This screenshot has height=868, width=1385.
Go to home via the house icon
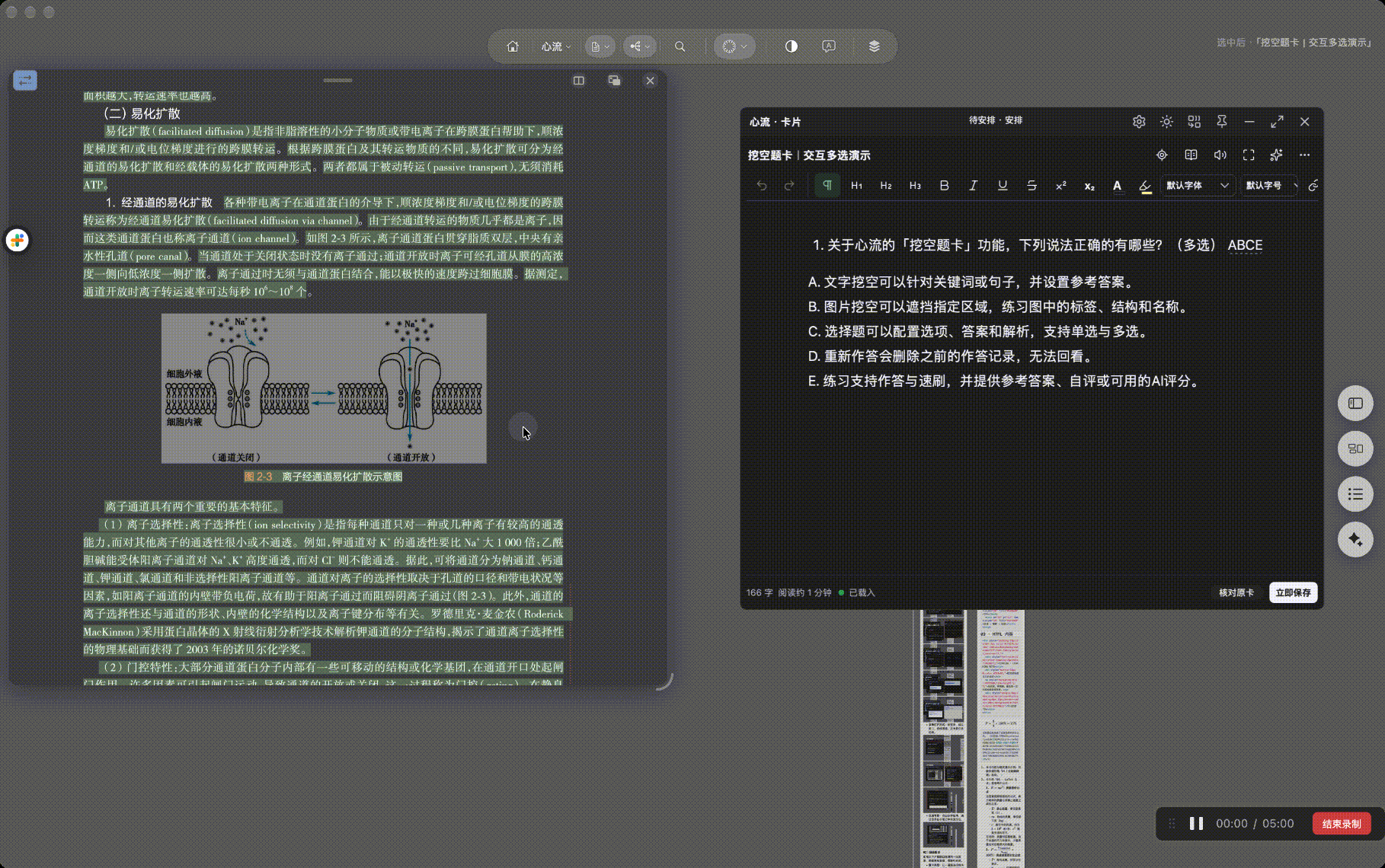513,46
